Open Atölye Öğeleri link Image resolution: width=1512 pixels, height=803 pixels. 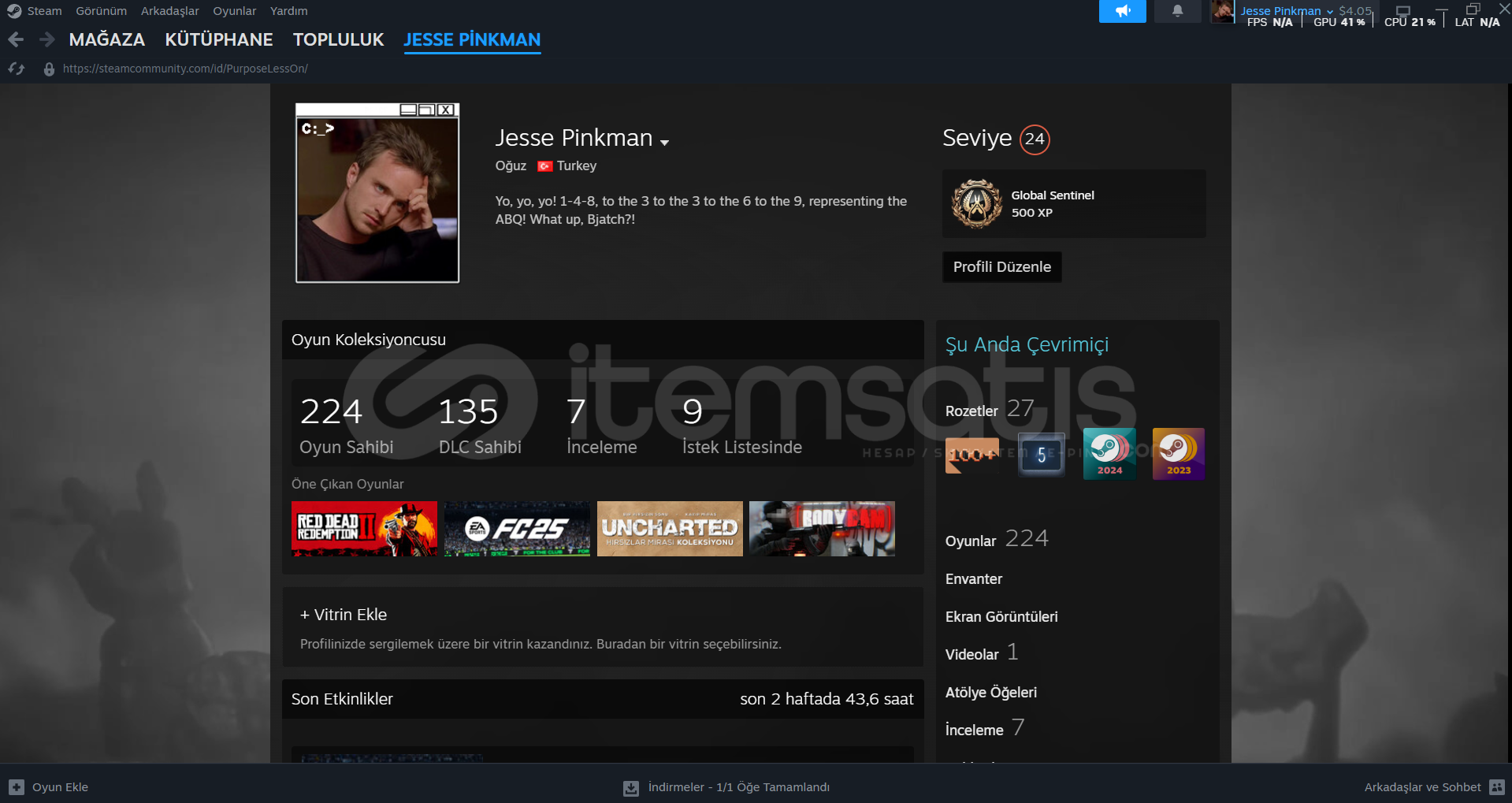pos(991,693)
